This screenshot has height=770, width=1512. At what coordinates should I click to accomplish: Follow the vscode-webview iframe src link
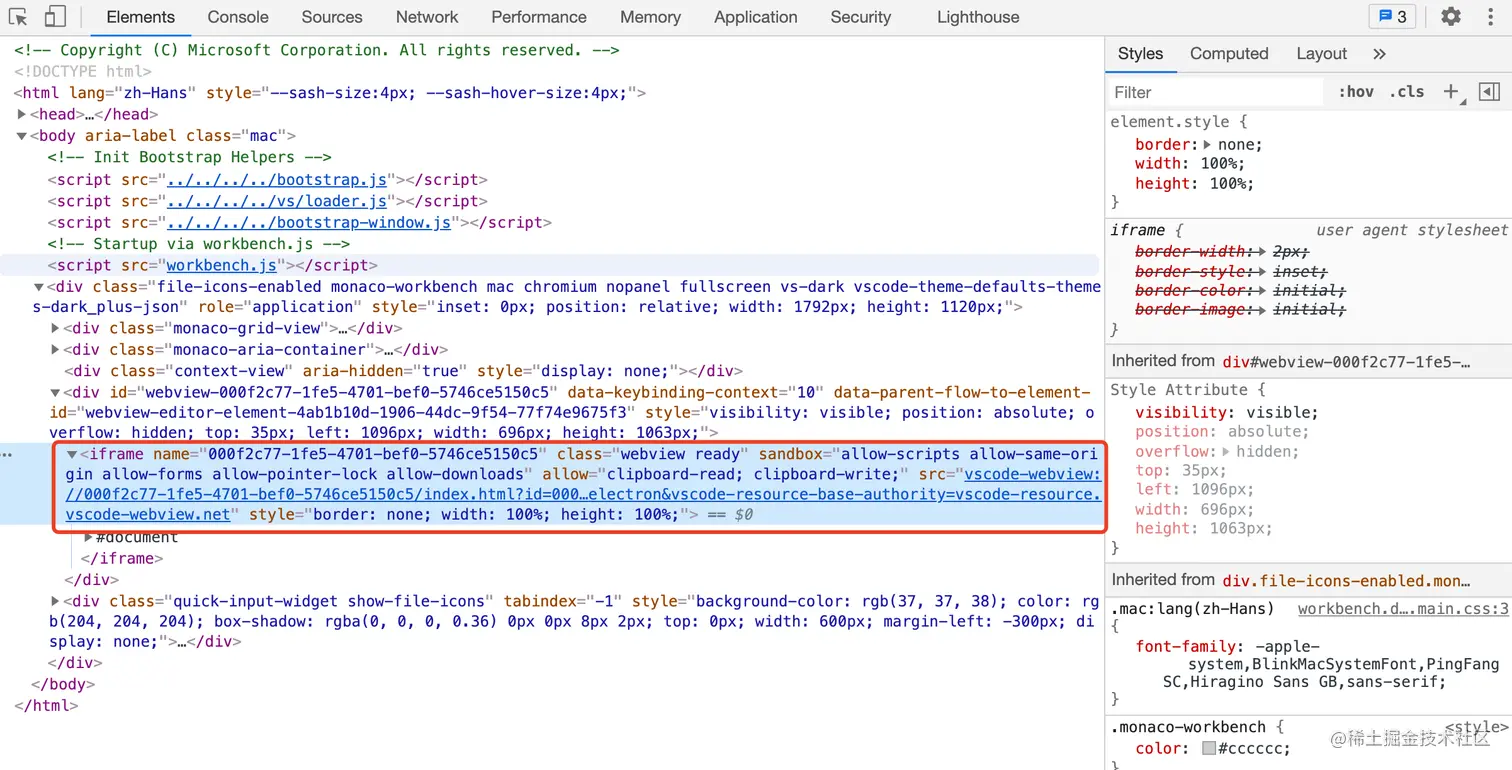582,494
